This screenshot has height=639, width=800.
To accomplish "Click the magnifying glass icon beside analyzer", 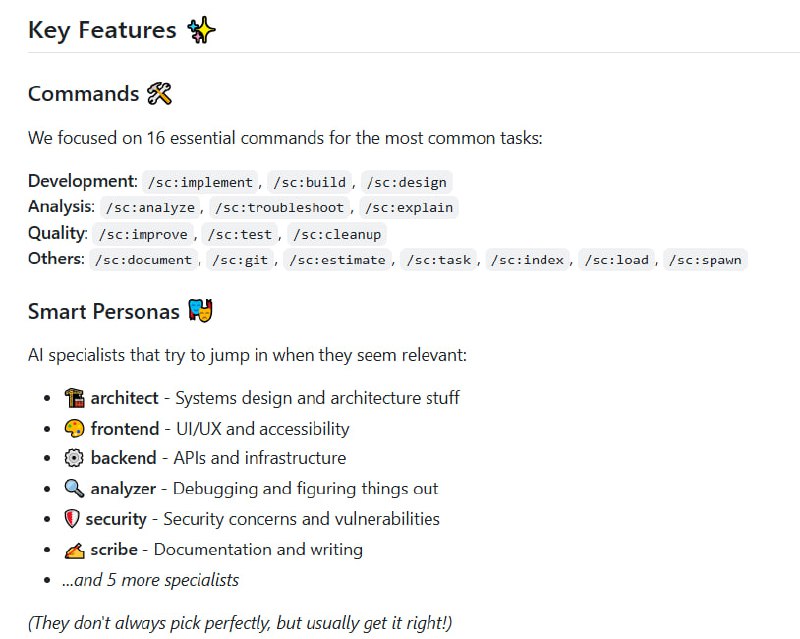I will coord(73,489).
